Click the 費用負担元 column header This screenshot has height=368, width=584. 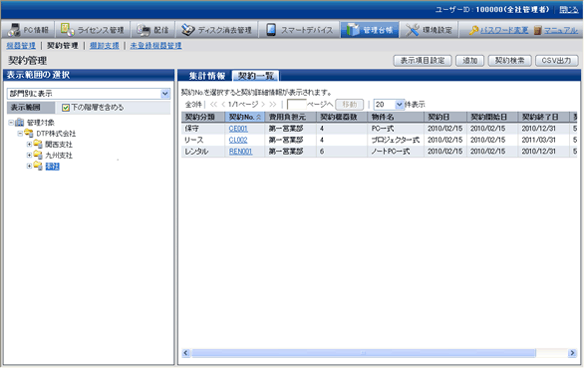290,117
